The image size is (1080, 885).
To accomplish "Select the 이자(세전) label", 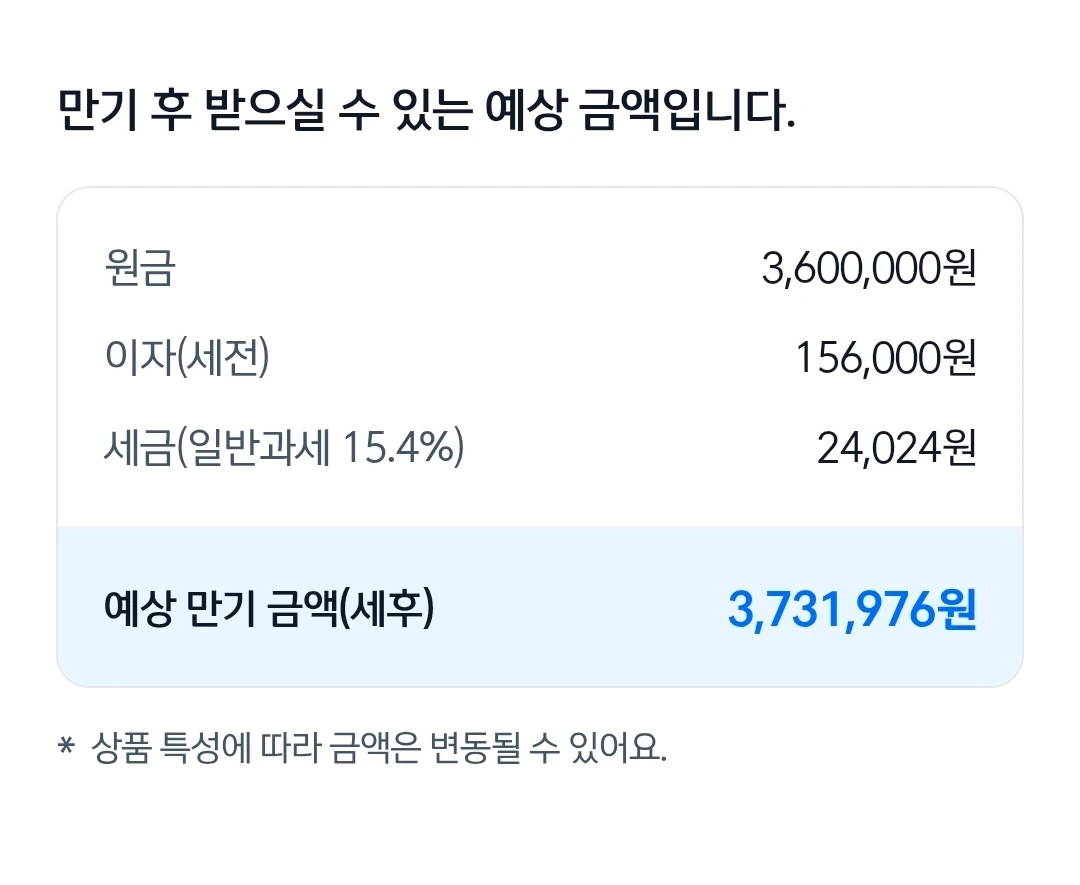I will pyautogui.click(x=187, y=357).
